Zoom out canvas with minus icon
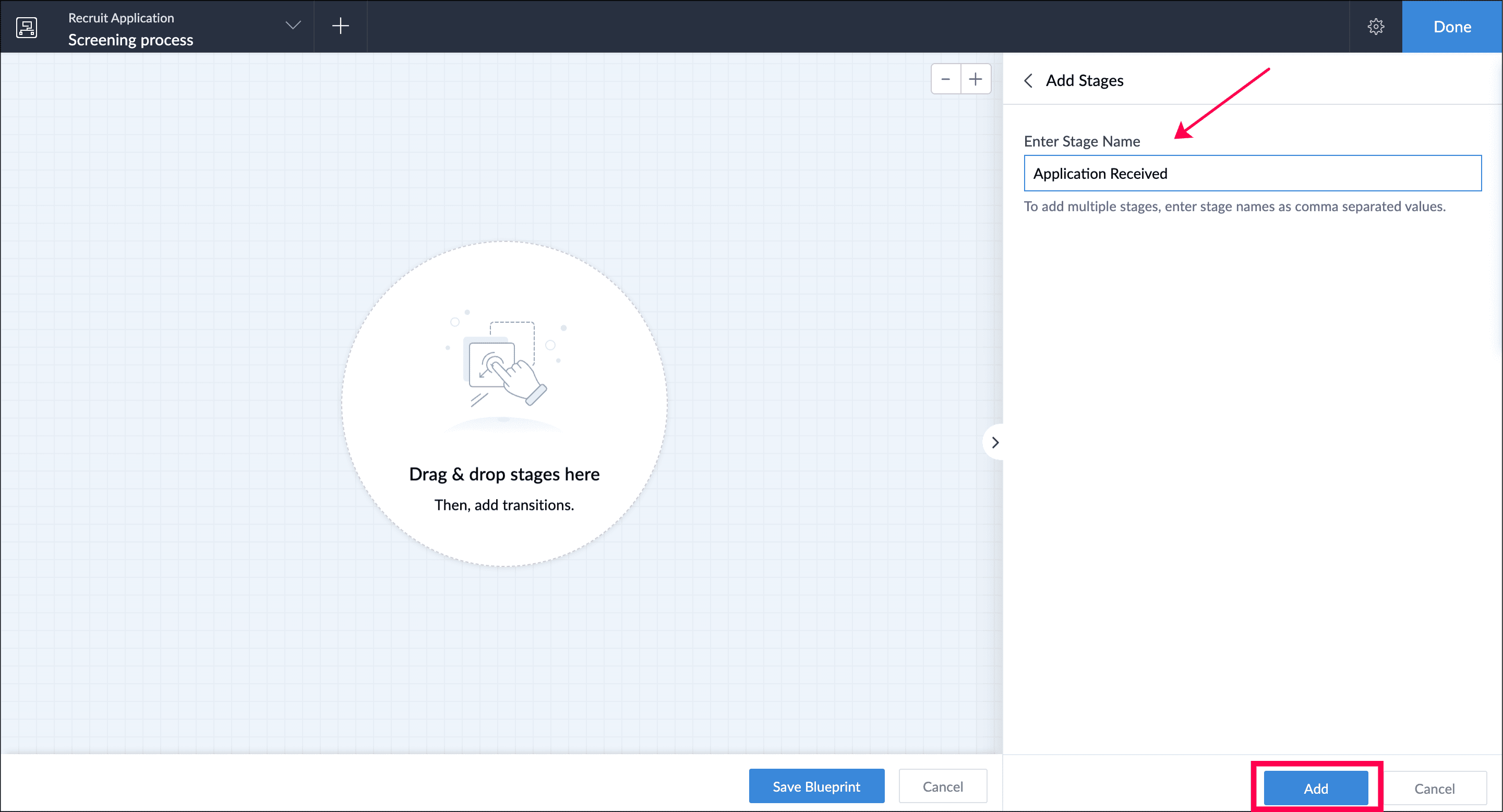The height and width of the screenshot is (812, 1503). 945,79
